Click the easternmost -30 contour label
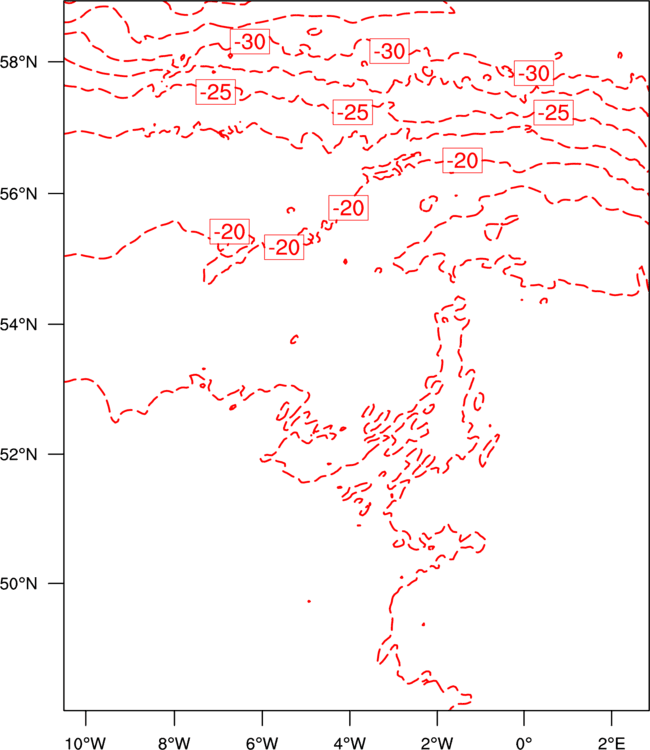 534,73
